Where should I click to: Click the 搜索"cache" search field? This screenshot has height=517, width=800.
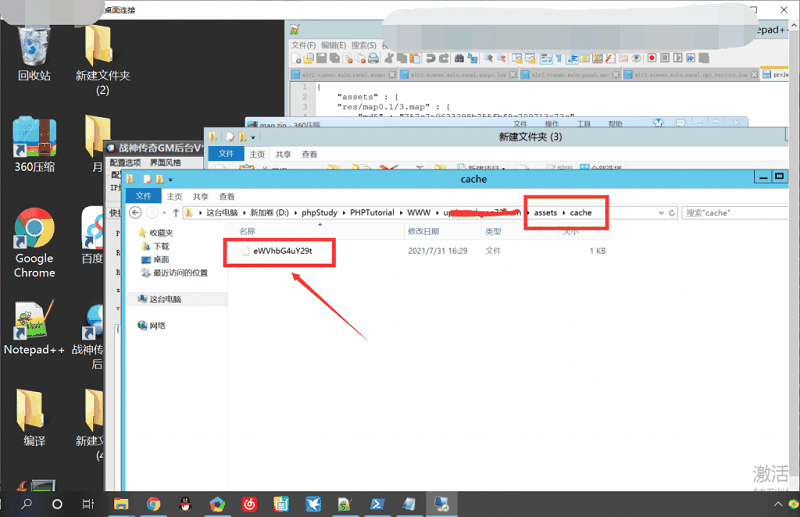pos(735,213)
